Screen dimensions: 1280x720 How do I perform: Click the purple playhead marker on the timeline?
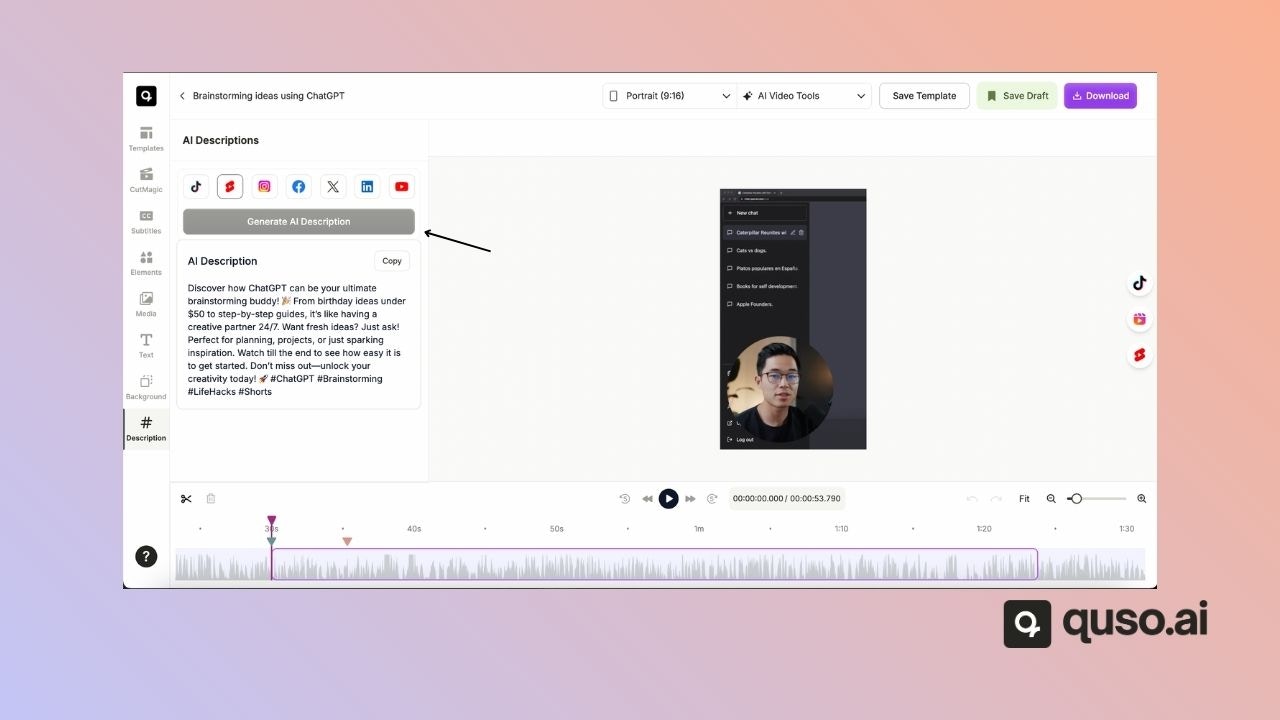tap(271, 521)
